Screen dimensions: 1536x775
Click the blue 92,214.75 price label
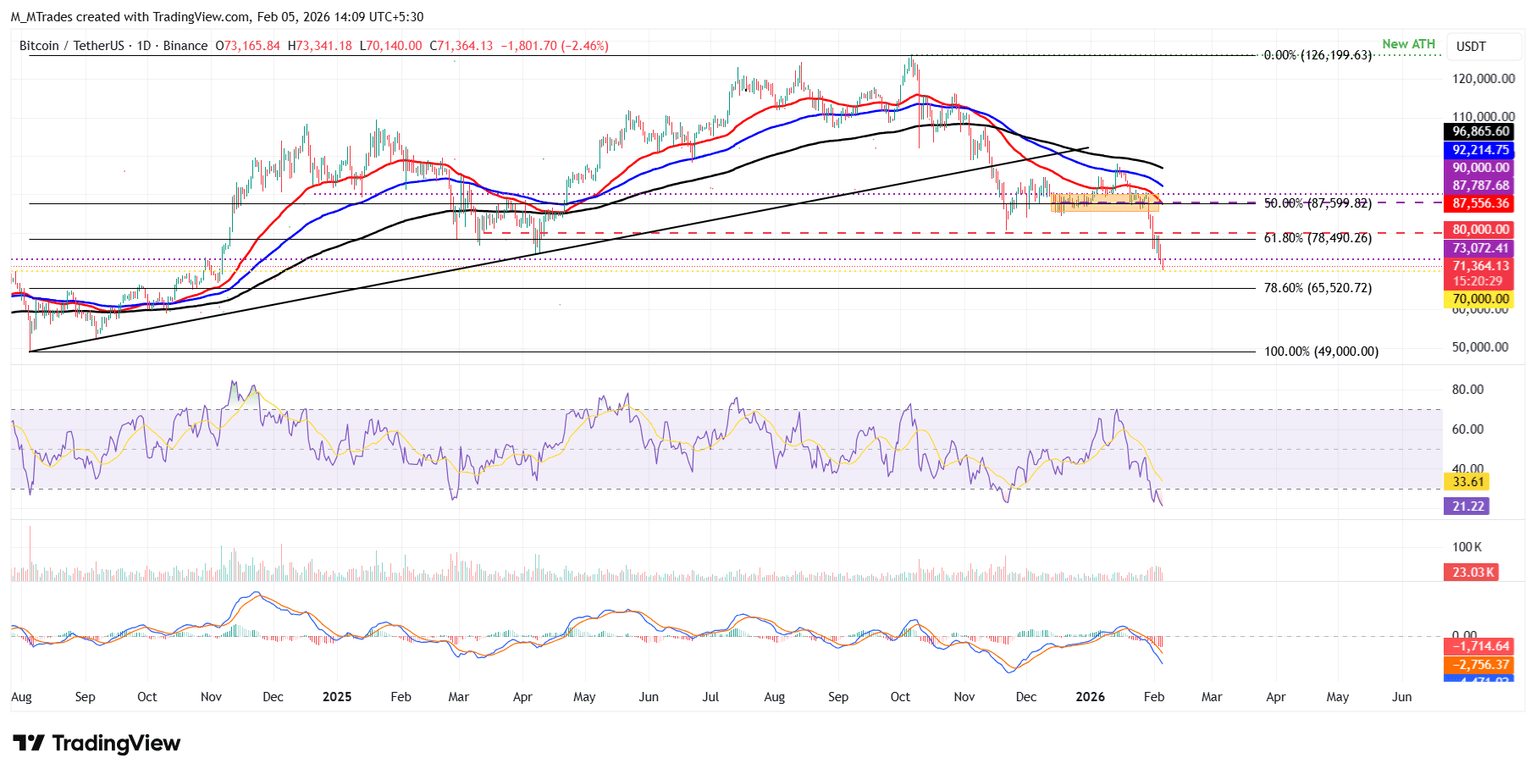click(1478, 150)
